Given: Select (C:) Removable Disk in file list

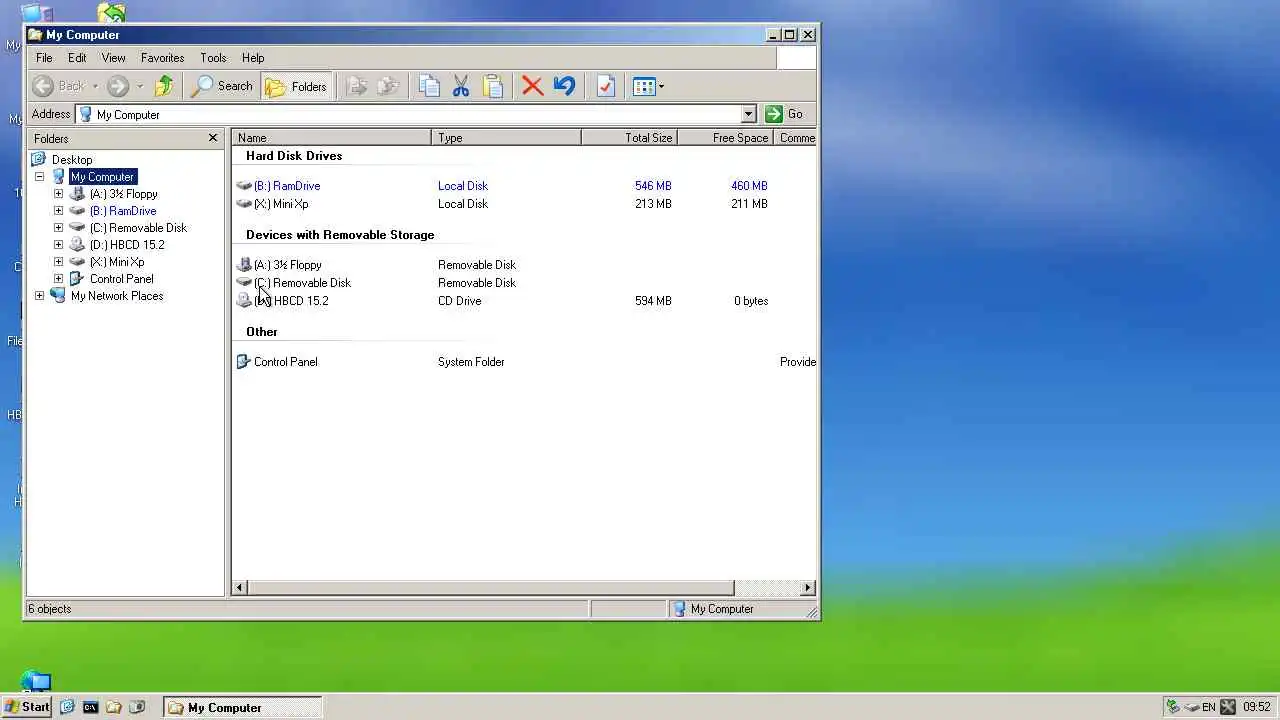Looking at the screenshot, I should [x=302, y=283].
